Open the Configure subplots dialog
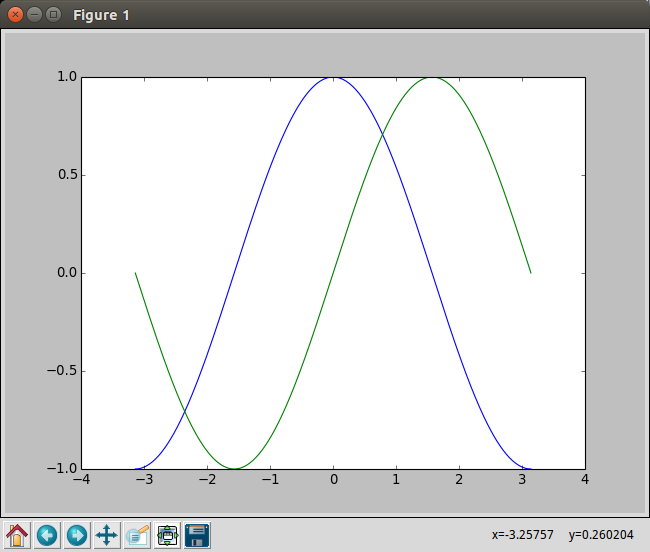The width and height of the screenshot is (650, 552). click(x=167, y=535)
